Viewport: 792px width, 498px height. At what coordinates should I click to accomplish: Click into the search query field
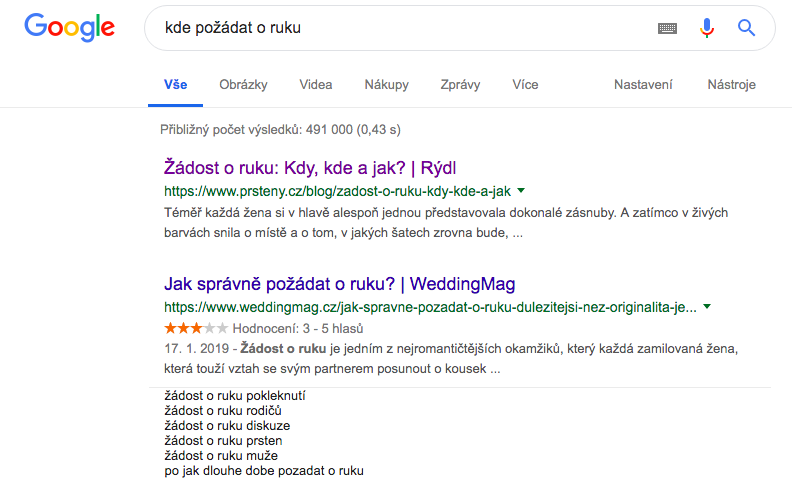(x=404, y=28)
